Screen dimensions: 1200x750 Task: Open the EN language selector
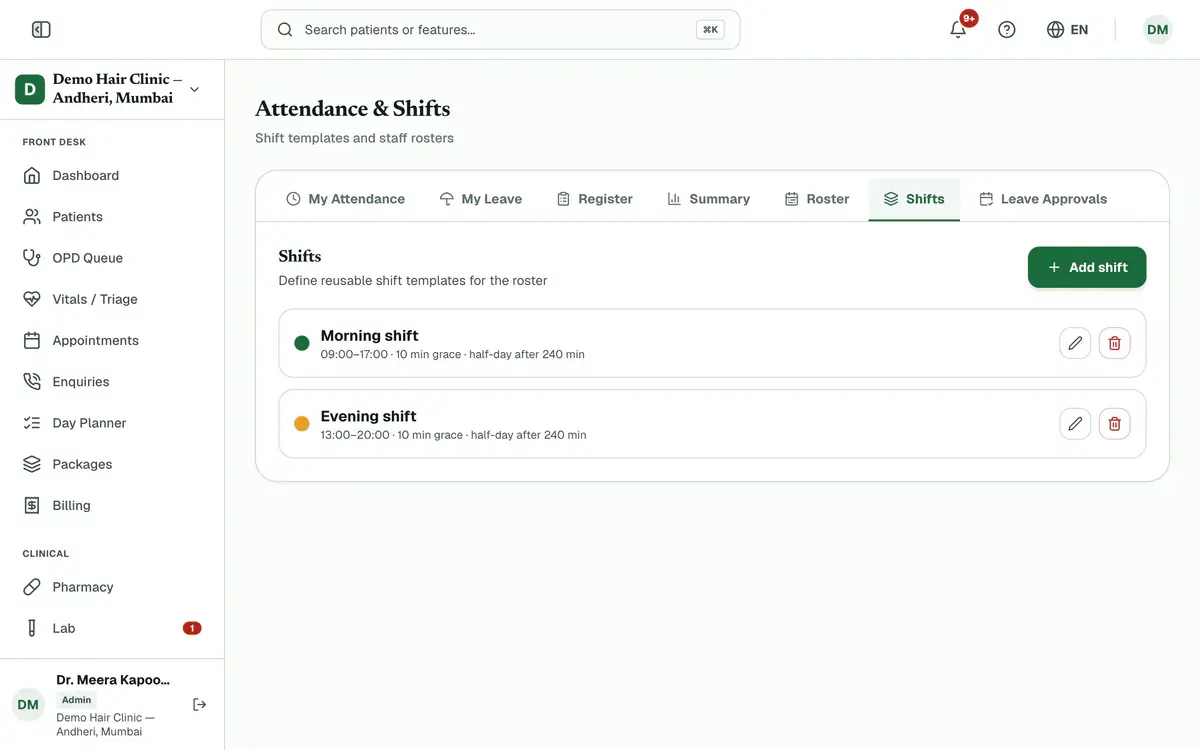tap(1067, 30)
